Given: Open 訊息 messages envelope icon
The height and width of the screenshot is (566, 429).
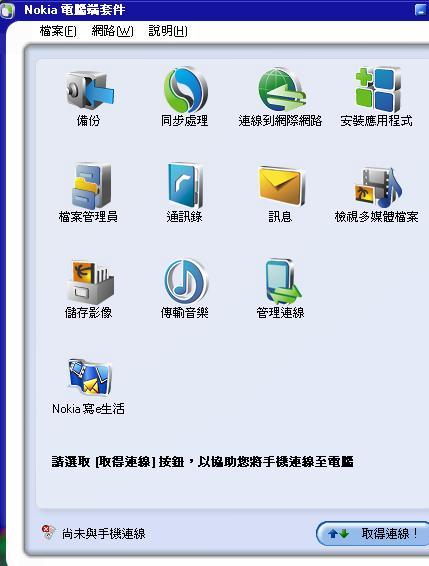Looking at the screenshot, I should tap(281, 186).
